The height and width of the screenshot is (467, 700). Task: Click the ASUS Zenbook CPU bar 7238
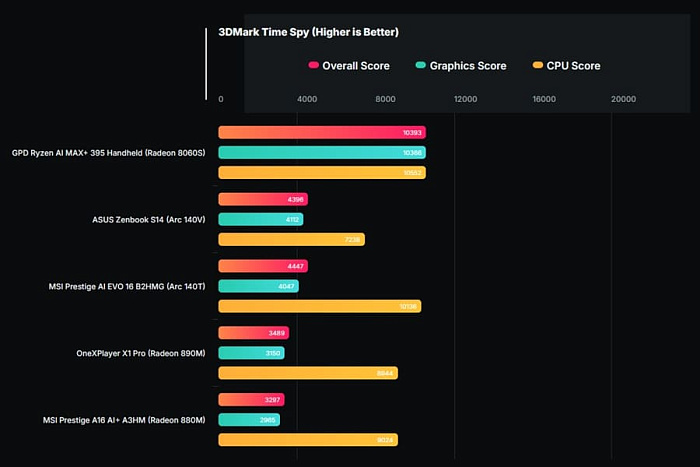pos(292,239)
